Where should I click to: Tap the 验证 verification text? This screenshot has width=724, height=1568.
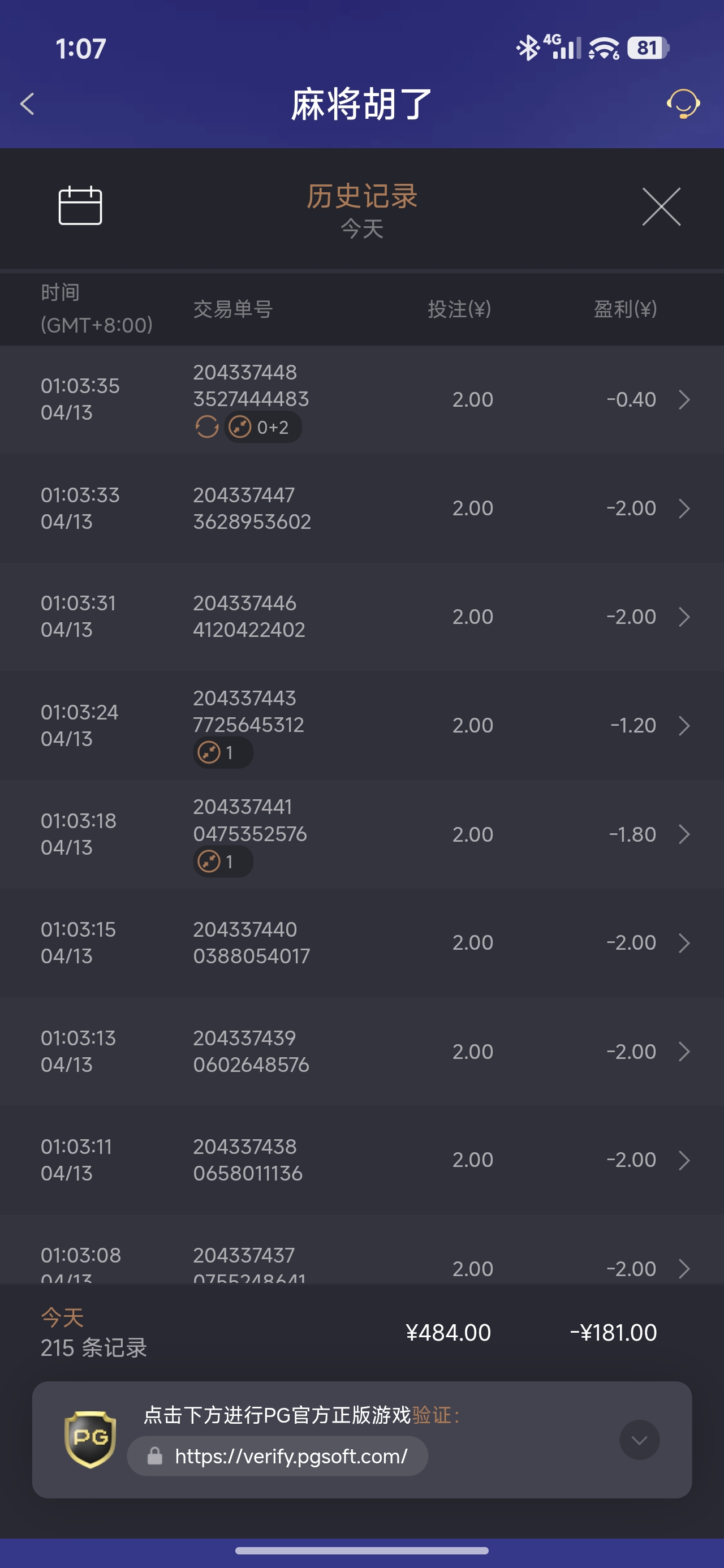point(432,1415)
